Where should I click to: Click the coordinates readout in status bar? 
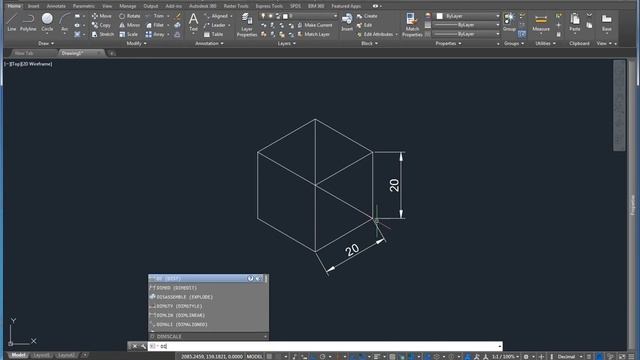click(x=211, y=357)
